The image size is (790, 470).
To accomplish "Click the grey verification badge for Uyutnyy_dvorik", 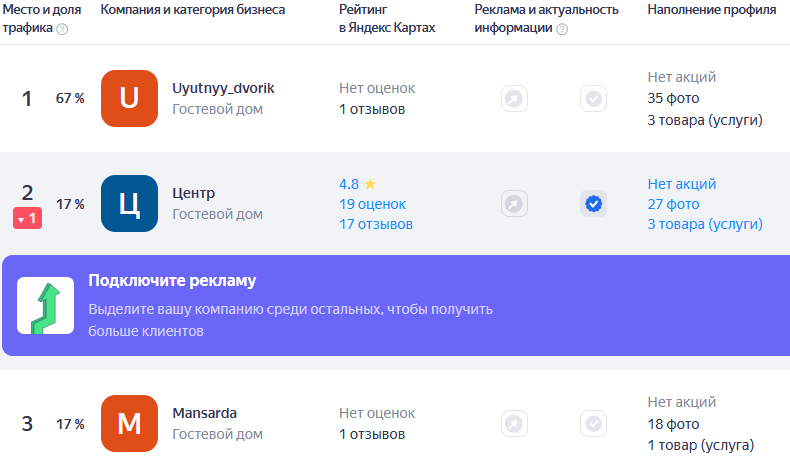I will [593, 98].
